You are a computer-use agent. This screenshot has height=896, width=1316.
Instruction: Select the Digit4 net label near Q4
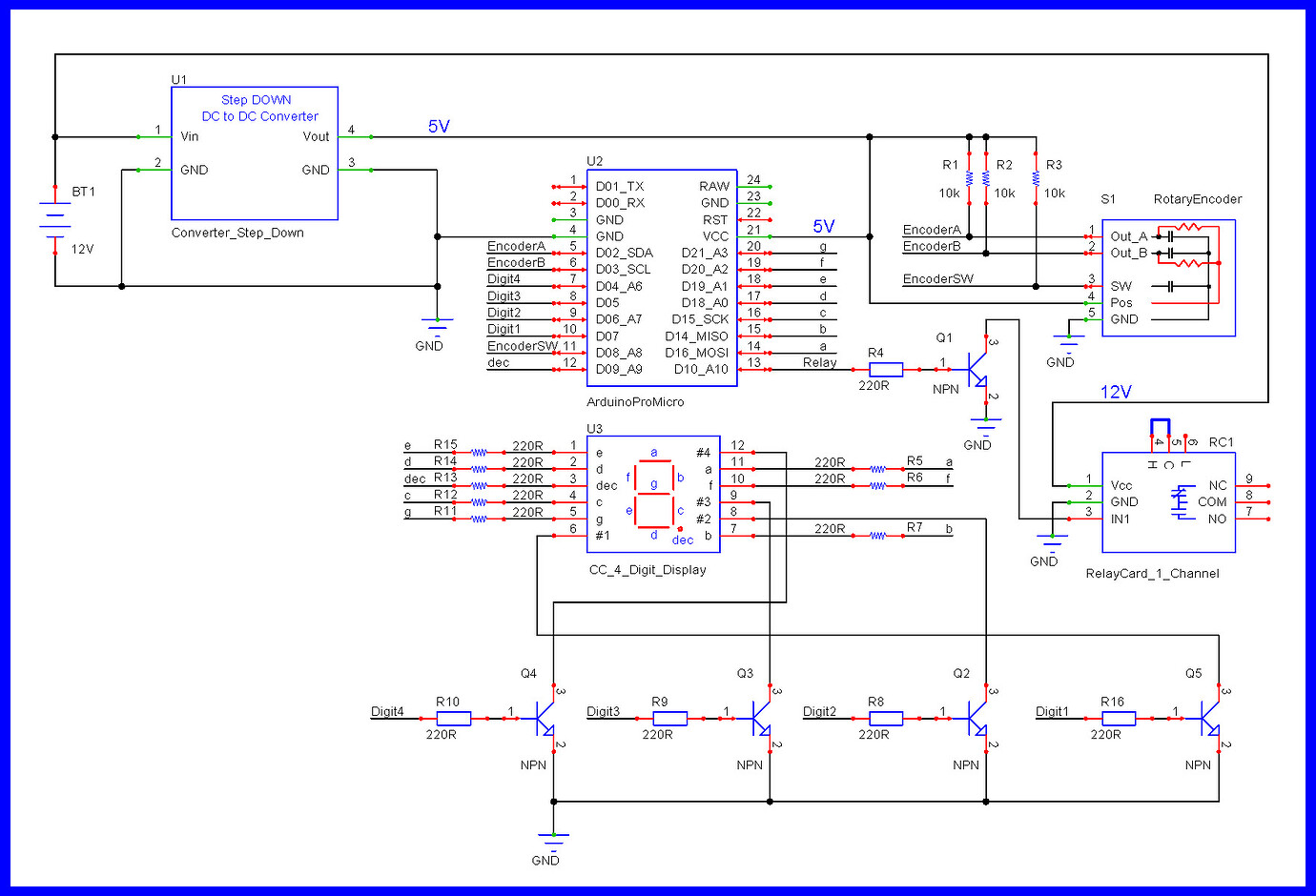[385, 711]
